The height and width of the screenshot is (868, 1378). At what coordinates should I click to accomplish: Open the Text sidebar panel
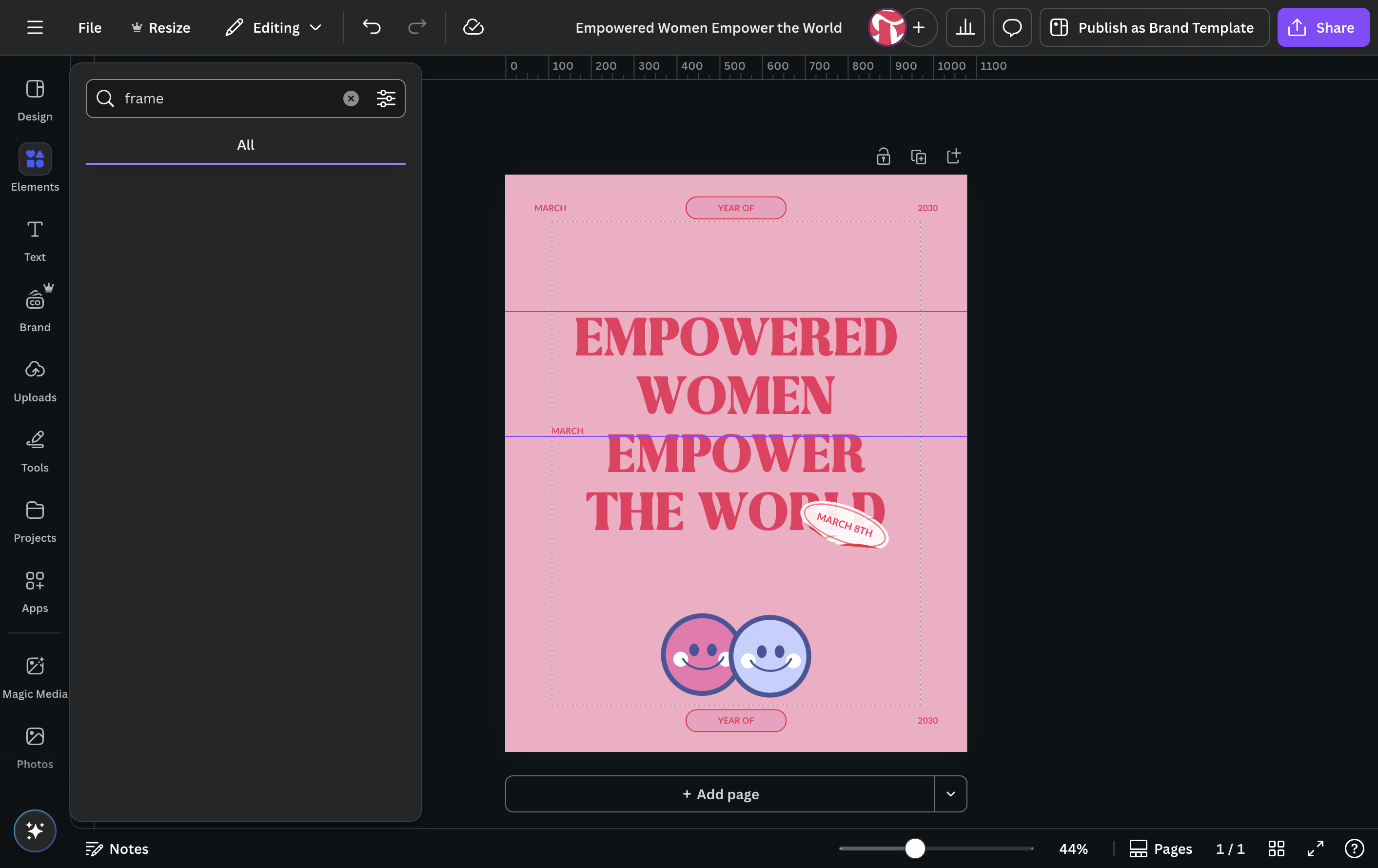[35, 240]
